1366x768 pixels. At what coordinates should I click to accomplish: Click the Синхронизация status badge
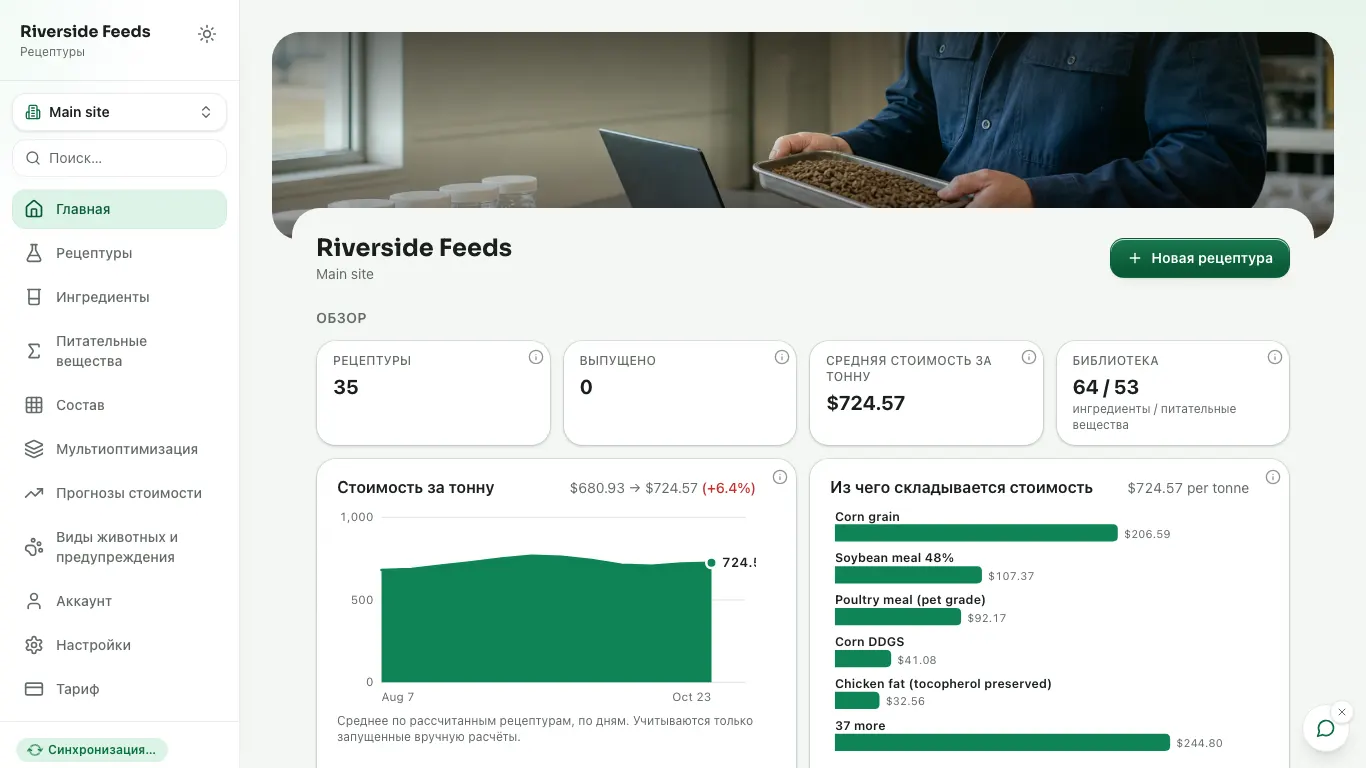[92, 750]
